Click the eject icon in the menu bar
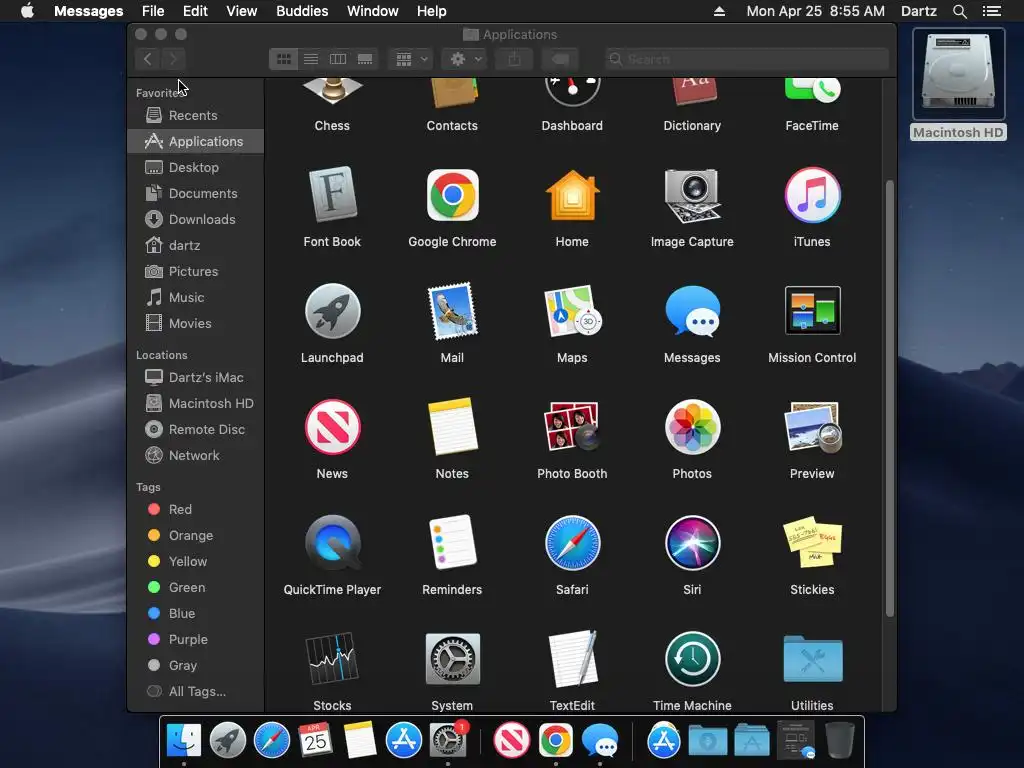This screenshot has height=768, width=1024. (x=719, y=11)
